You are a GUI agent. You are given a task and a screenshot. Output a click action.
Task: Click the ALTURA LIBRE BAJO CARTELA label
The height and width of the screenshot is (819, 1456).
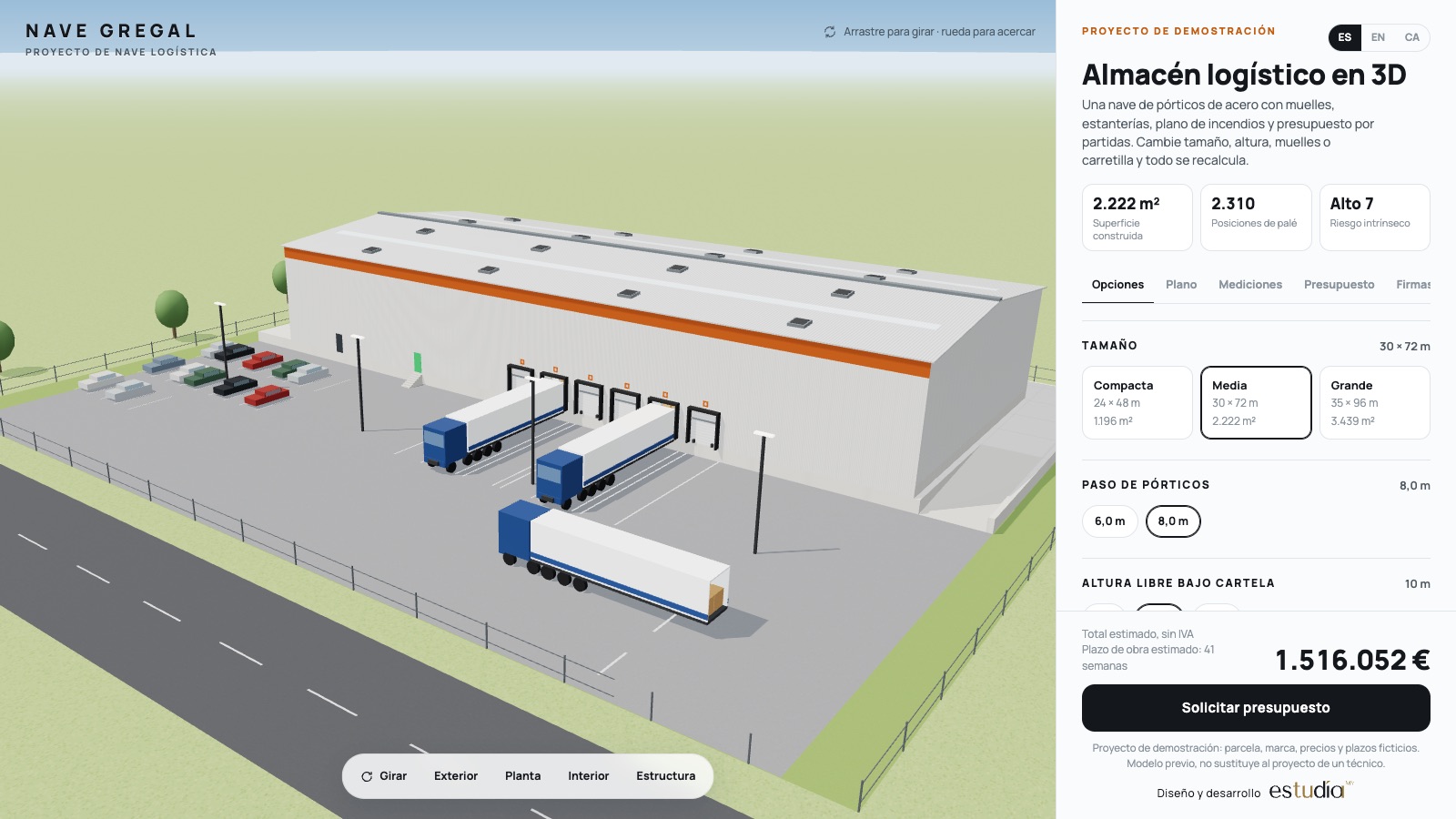pyautogui.click(x=1178, y=583)
